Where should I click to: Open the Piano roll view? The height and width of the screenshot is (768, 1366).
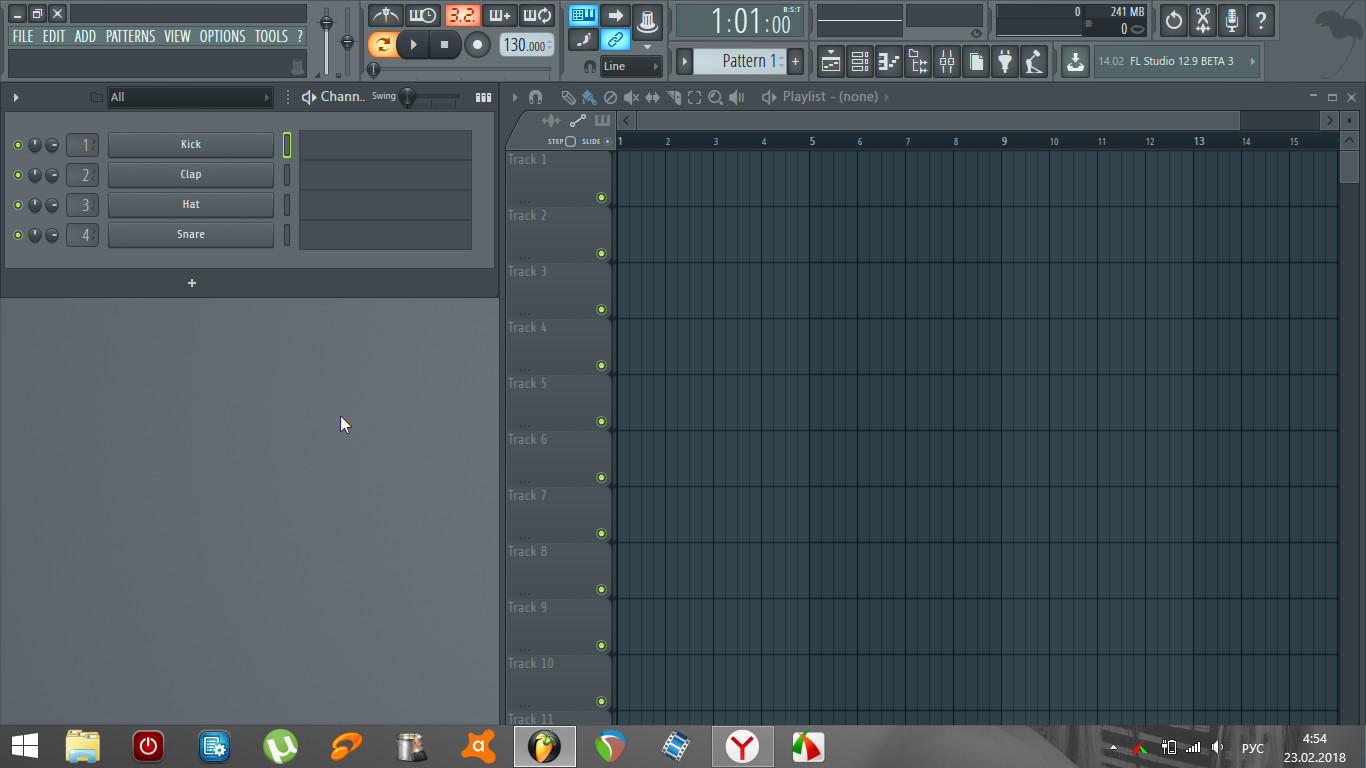point(889,61)
